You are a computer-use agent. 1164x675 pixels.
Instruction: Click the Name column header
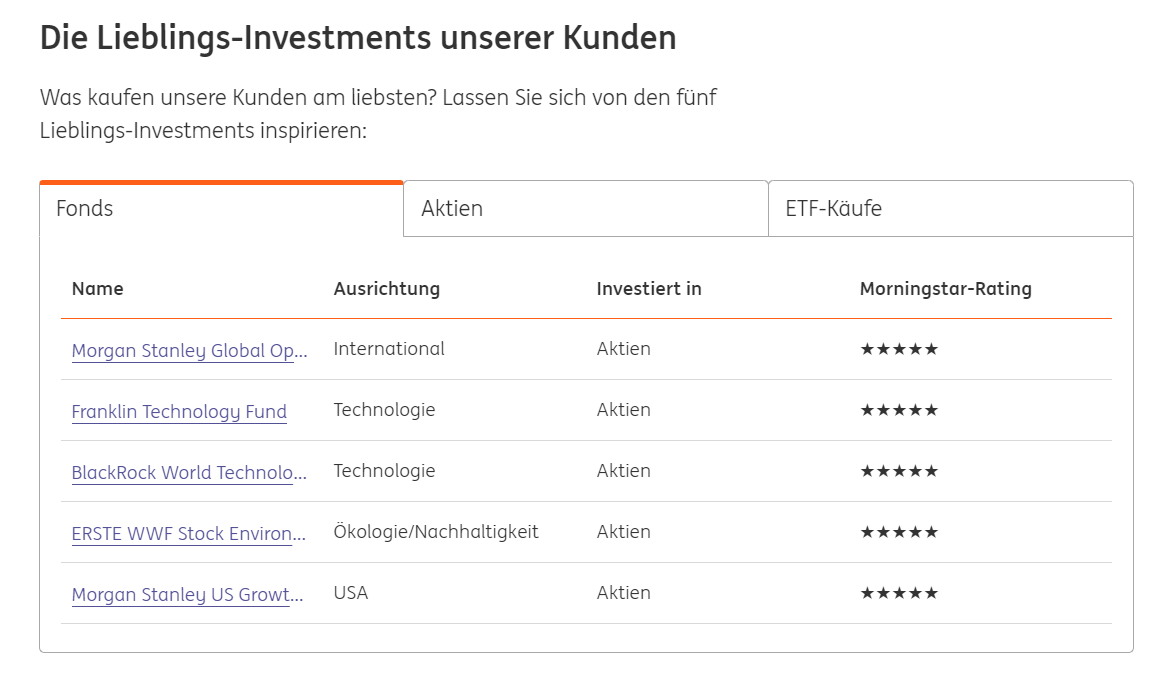point(98,289)
